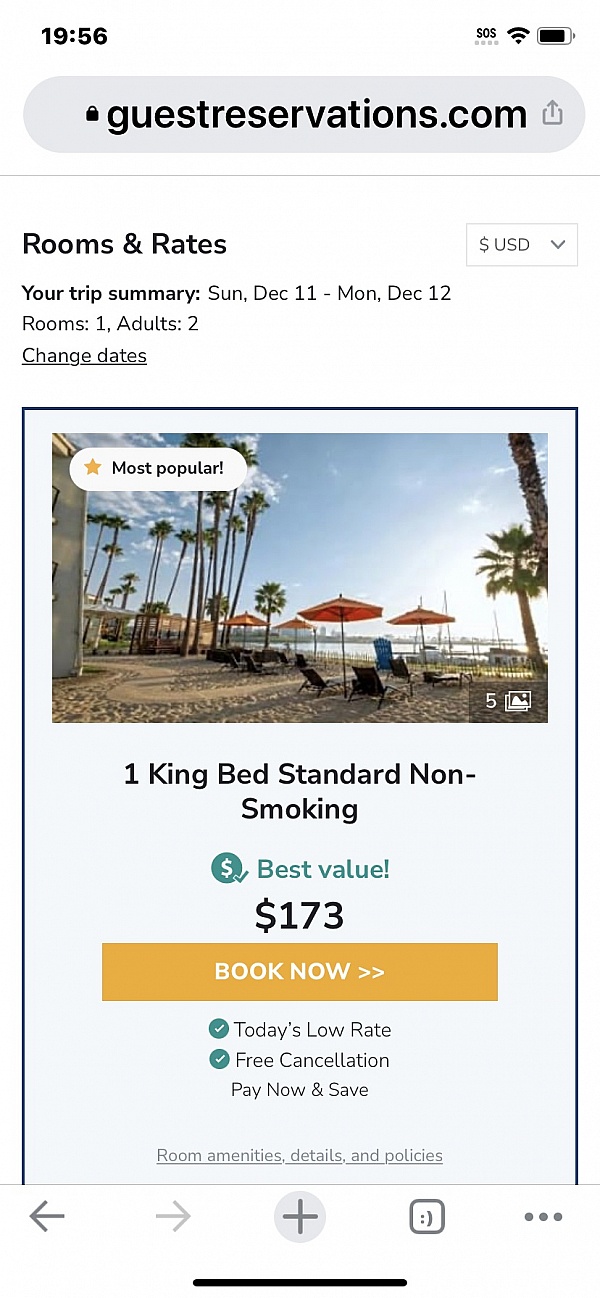Screen dimensions: 600x1298
Task: Tap the star on the Most popular badge
Action: tap(93, 468)
